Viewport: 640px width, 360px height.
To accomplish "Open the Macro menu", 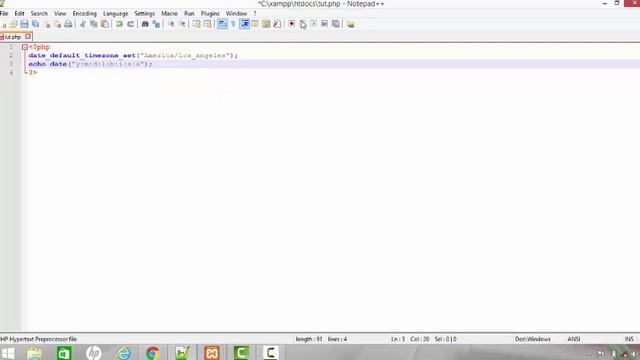I will click(169, 13).
